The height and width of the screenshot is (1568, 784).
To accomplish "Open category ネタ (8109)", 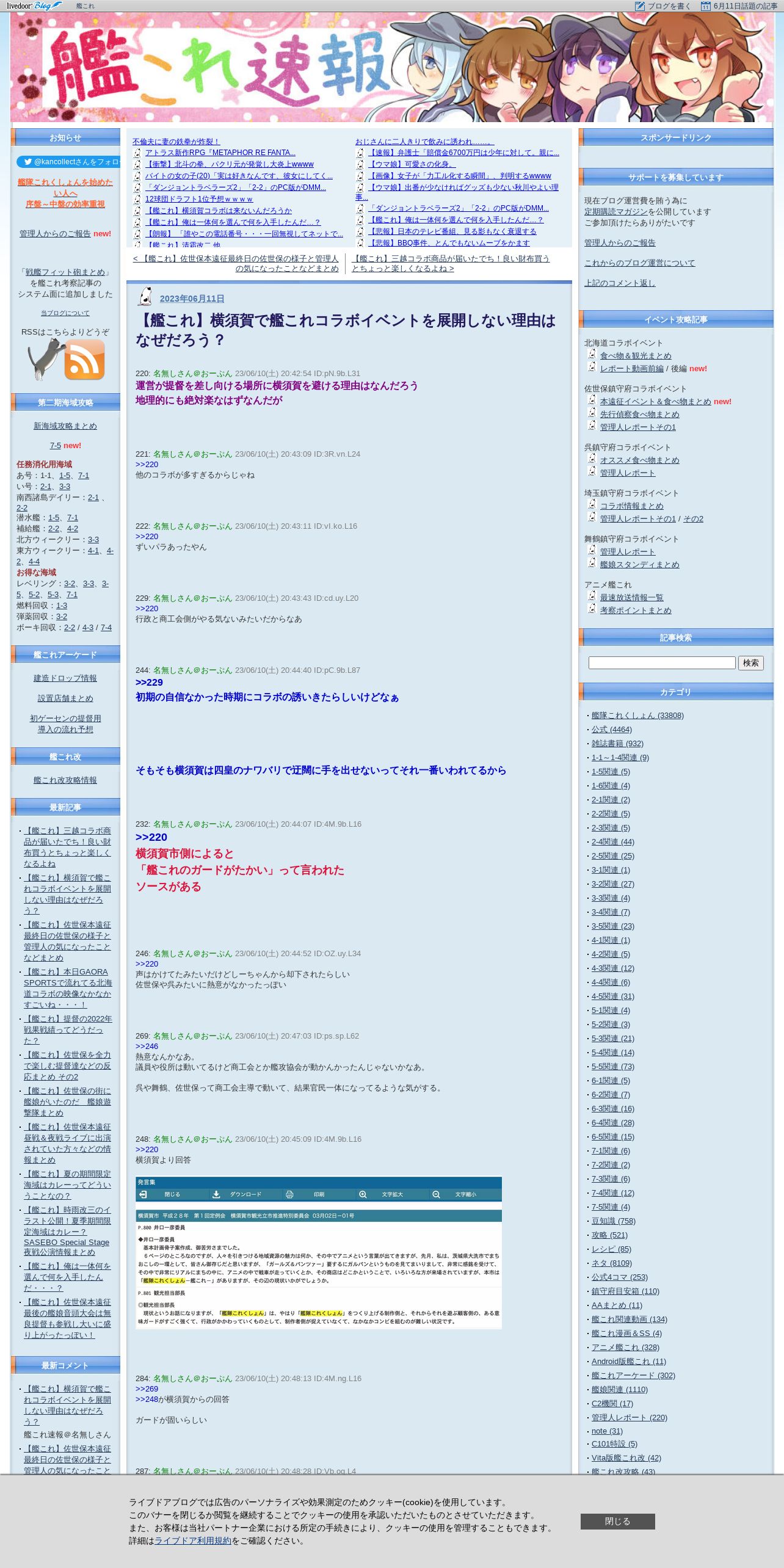I will pos(612,1263).
